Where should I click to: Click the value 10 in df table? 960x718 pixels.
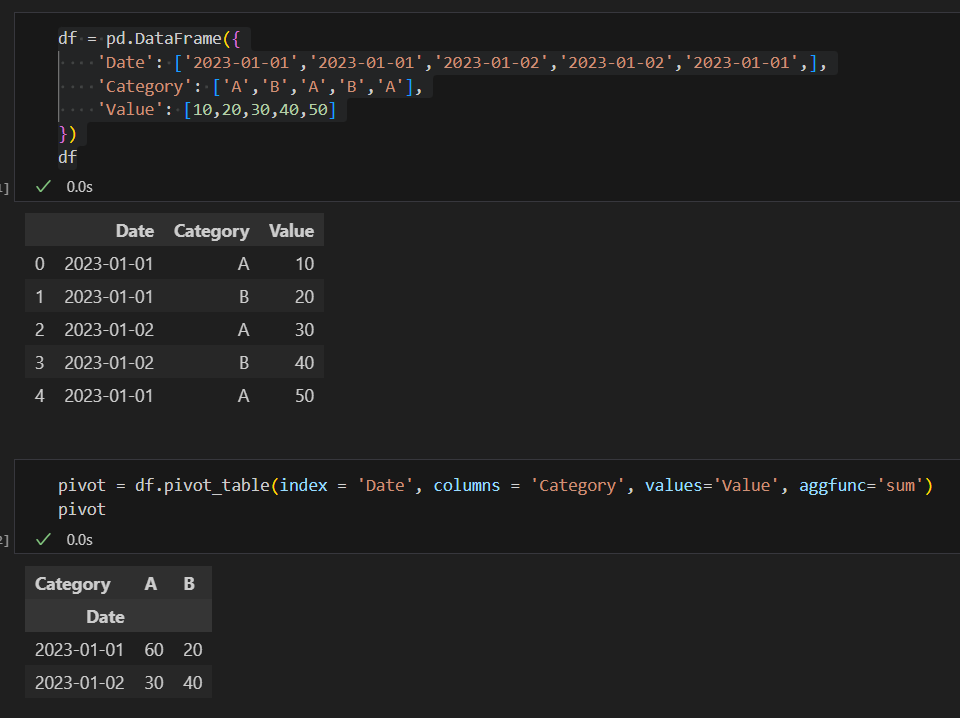point(304,264)
